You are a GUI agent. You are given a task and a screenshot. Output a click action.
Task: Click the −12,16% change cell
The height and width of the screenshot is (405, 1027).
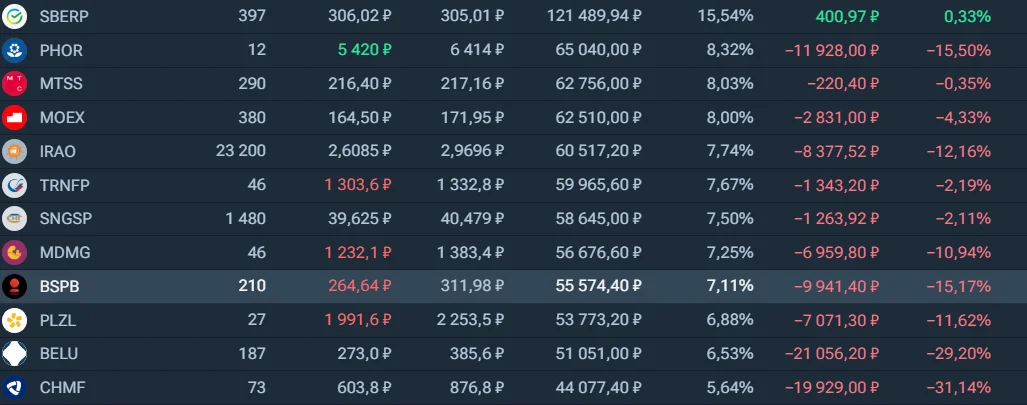[x=958, y=151]
